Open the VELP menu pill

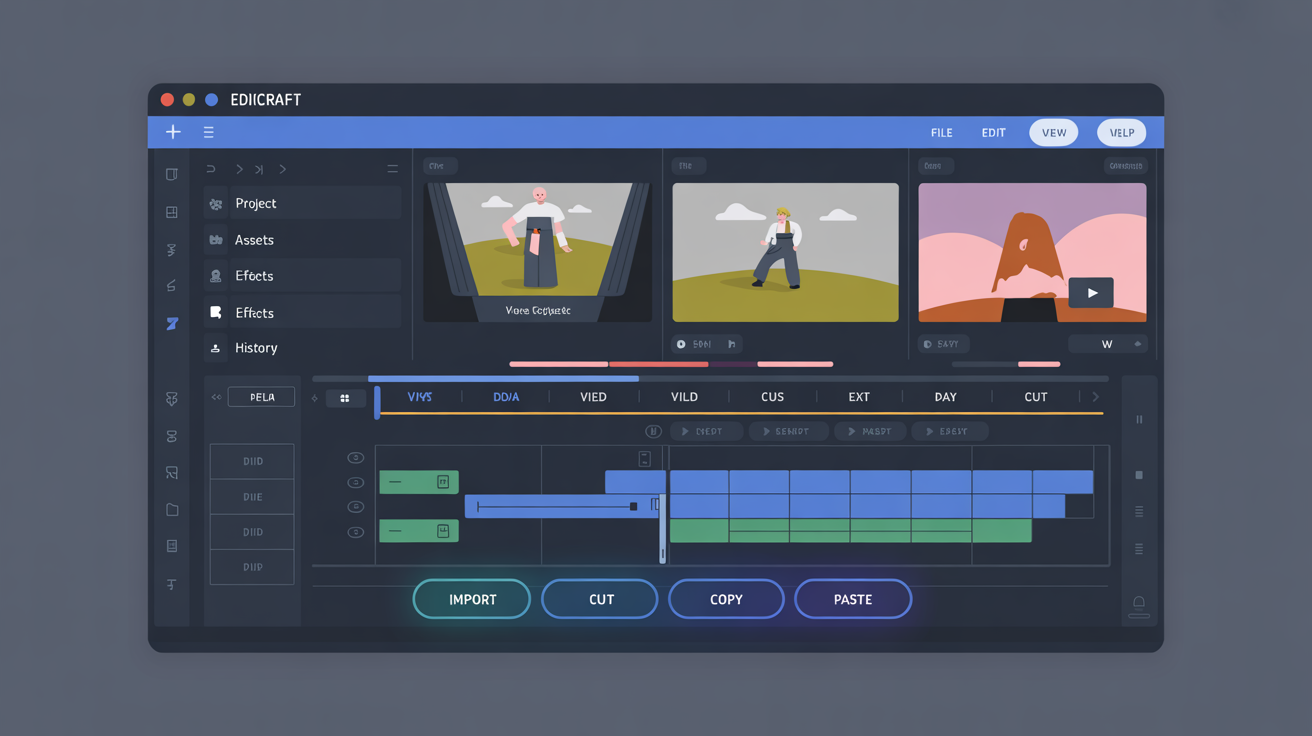pyautogui.click(x=1121, y=132)
